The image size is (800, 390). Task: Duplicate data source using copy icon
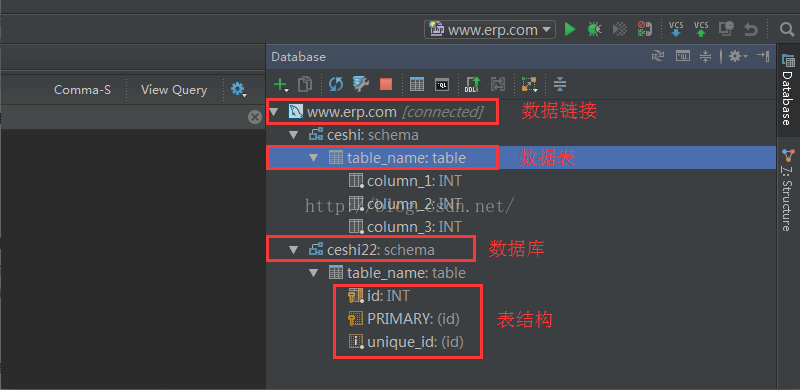305,84
